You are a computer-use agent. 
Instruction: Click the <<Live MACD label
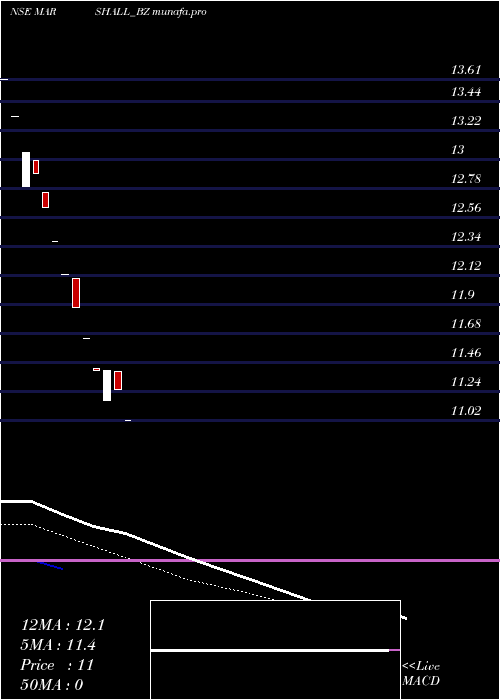click(421, 673)
